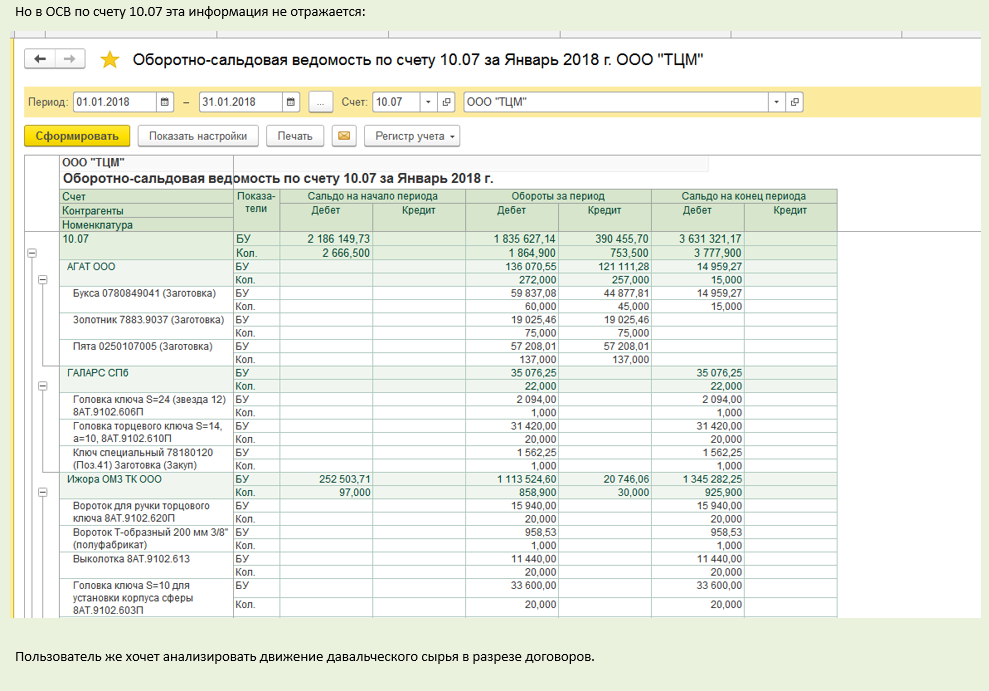Image resolution: width=989 pixels, height=691 pixels.
Task: Expand the account Счет dropdown arrow
Action: point(428,102)
